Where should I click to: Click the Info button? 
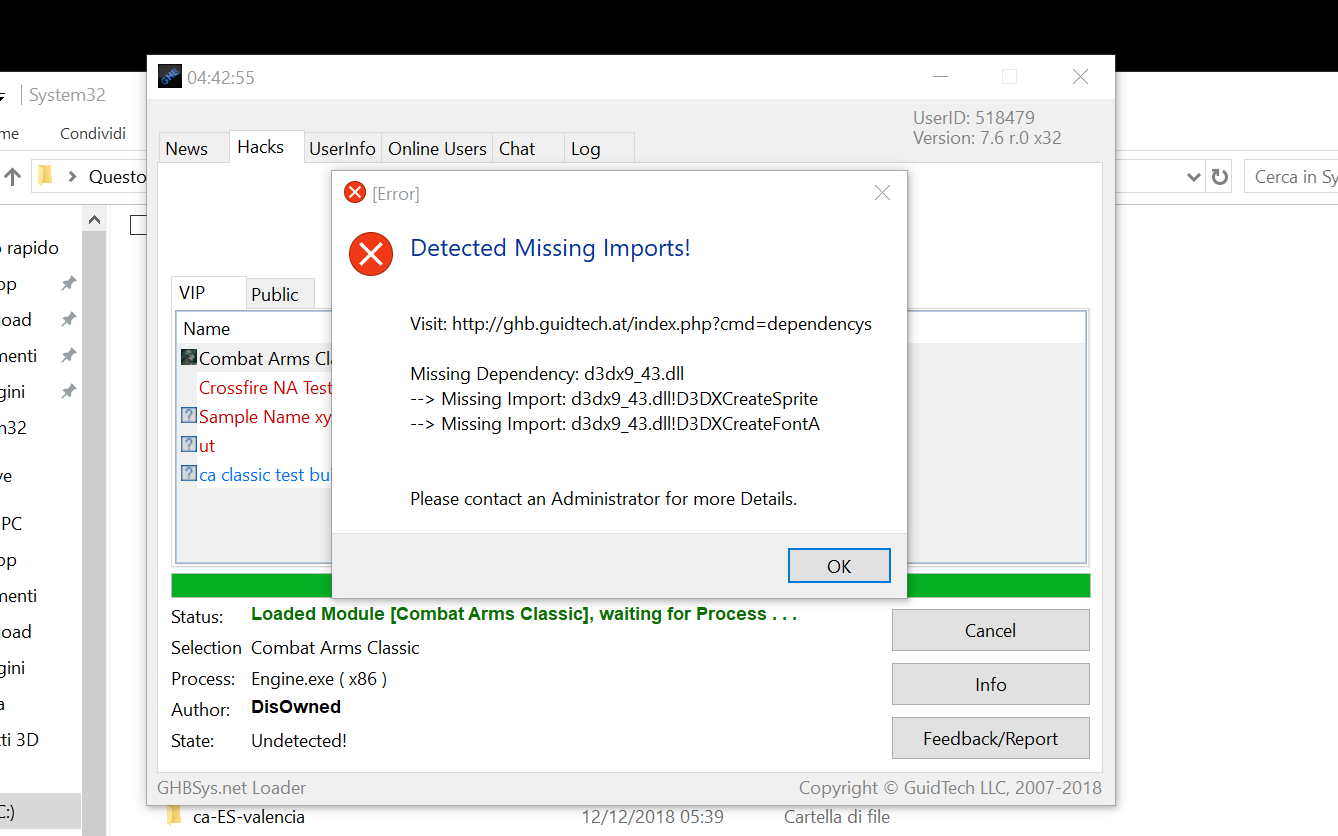pyautogui.click(x=990, y=684)
